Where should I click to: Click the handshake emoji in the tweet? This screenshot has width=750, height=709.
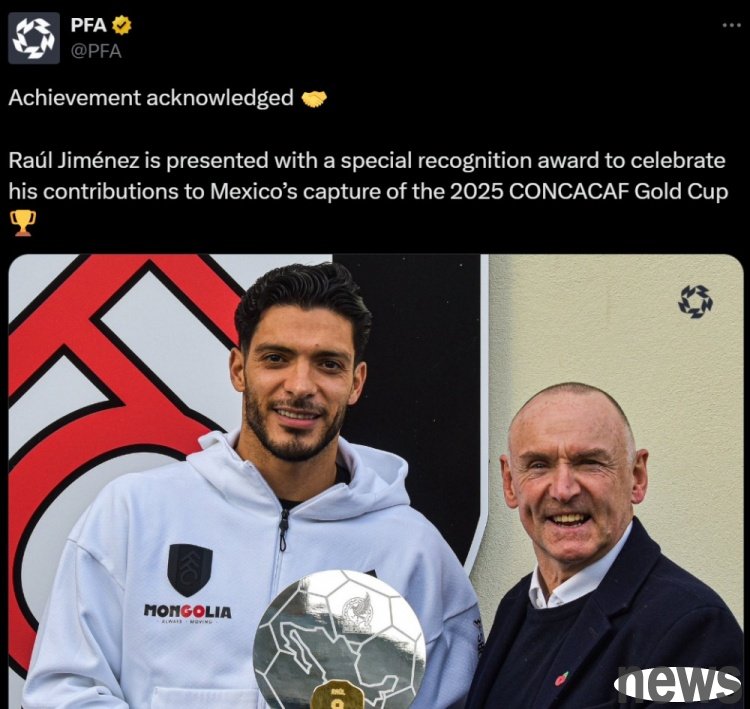point(314,99)
